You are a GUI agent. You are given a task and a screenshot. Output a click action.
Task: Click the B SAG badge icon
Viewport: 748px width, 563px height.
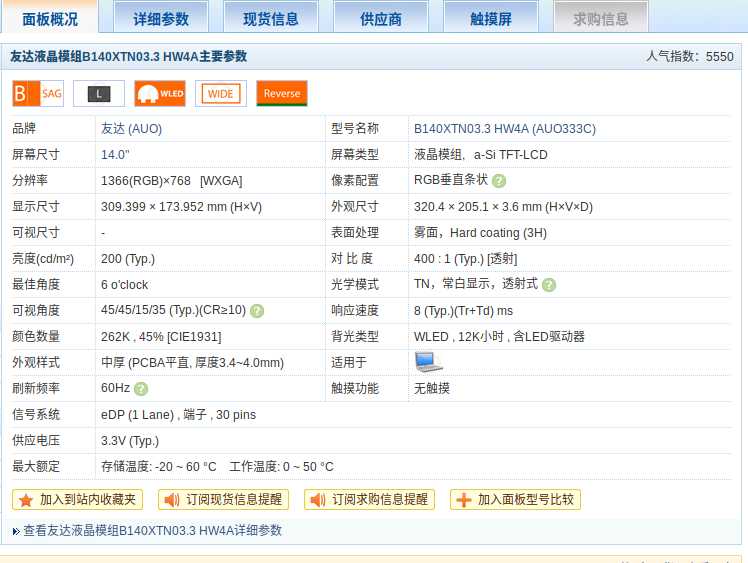point(38,94)
